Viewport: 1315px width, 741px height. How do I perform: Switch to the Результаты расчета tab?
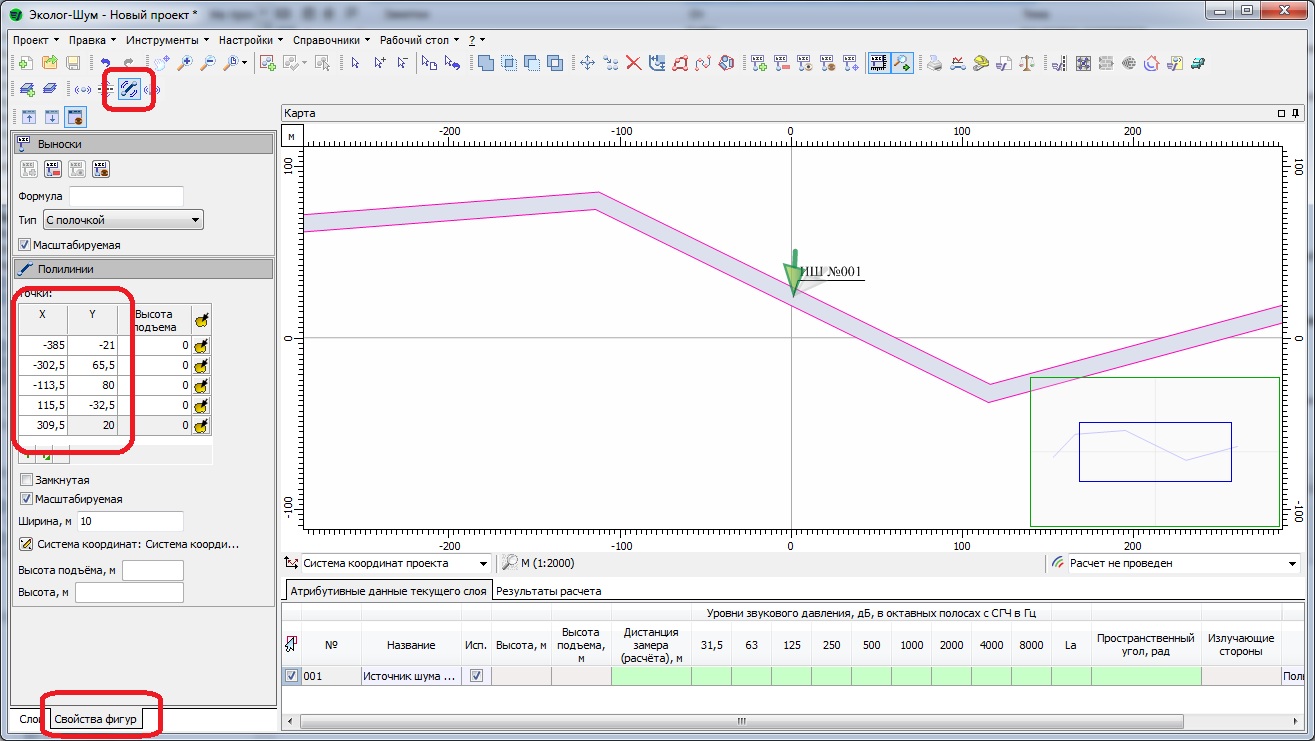pos(548,591)
